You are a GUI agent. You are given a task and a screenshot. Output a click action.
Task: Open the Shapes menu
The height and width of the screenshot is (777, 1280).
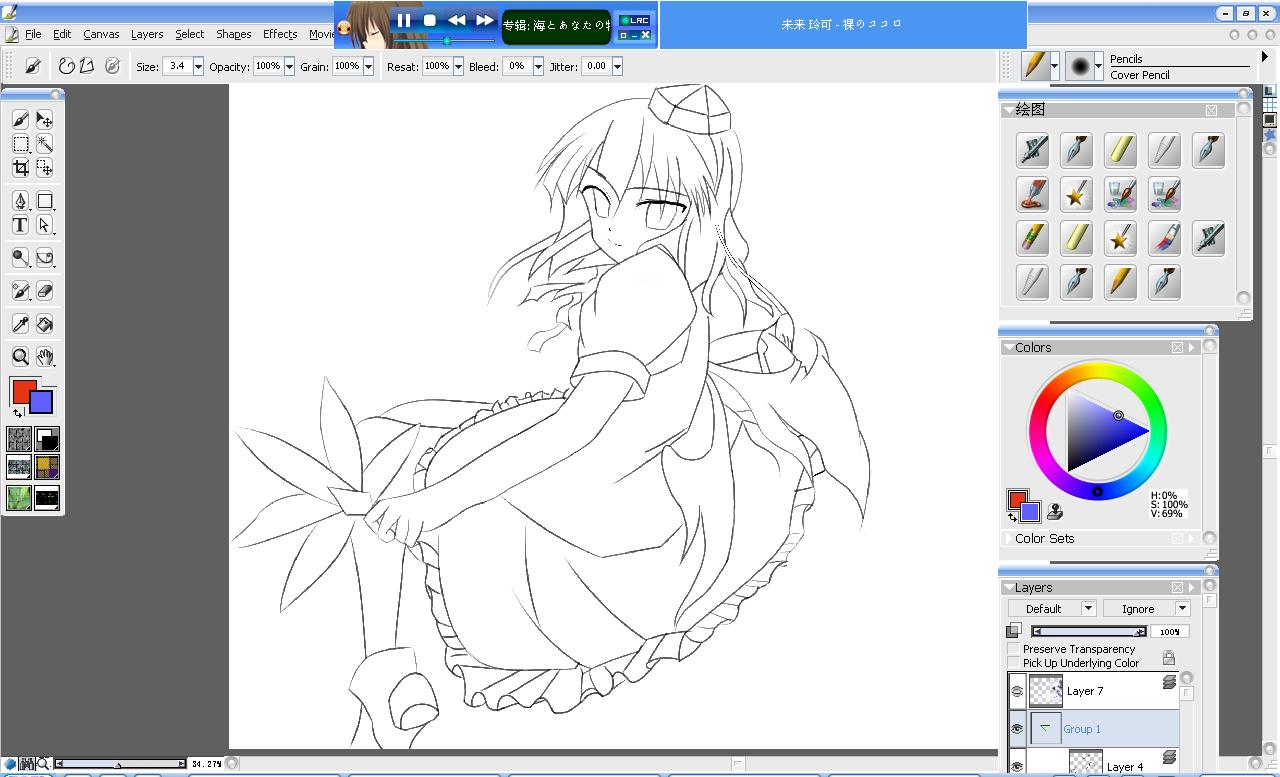[233, 34]
